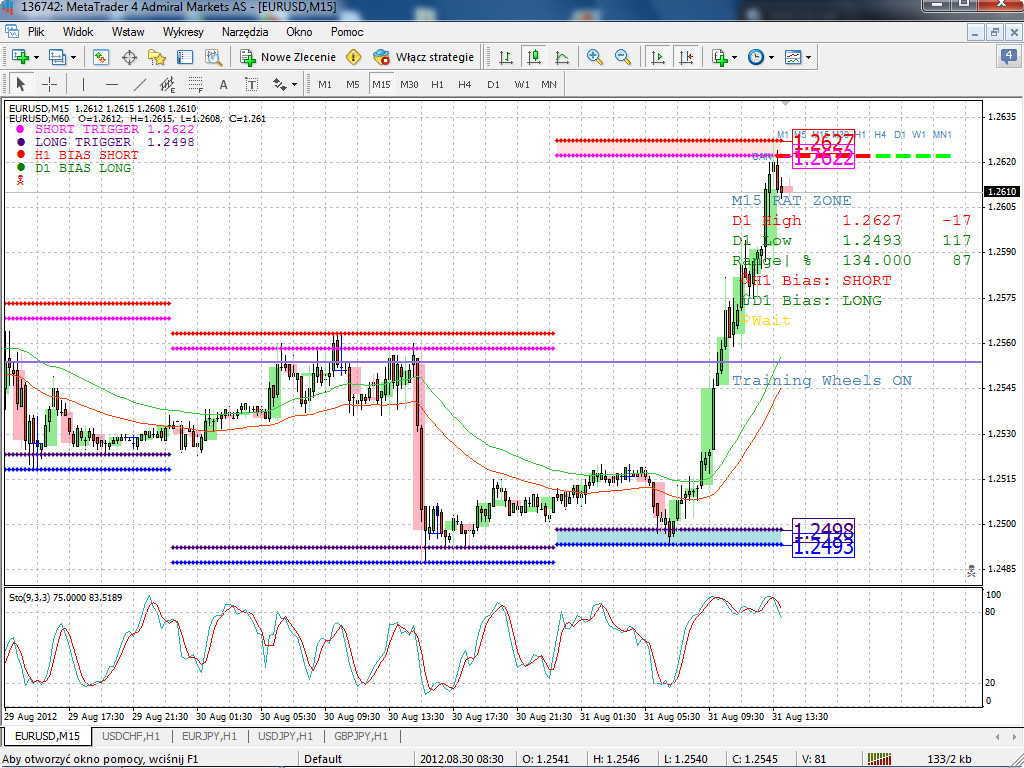Screen dimensions: 1024x768
Task: Zoom in on the chart
Action: point(595,57)
